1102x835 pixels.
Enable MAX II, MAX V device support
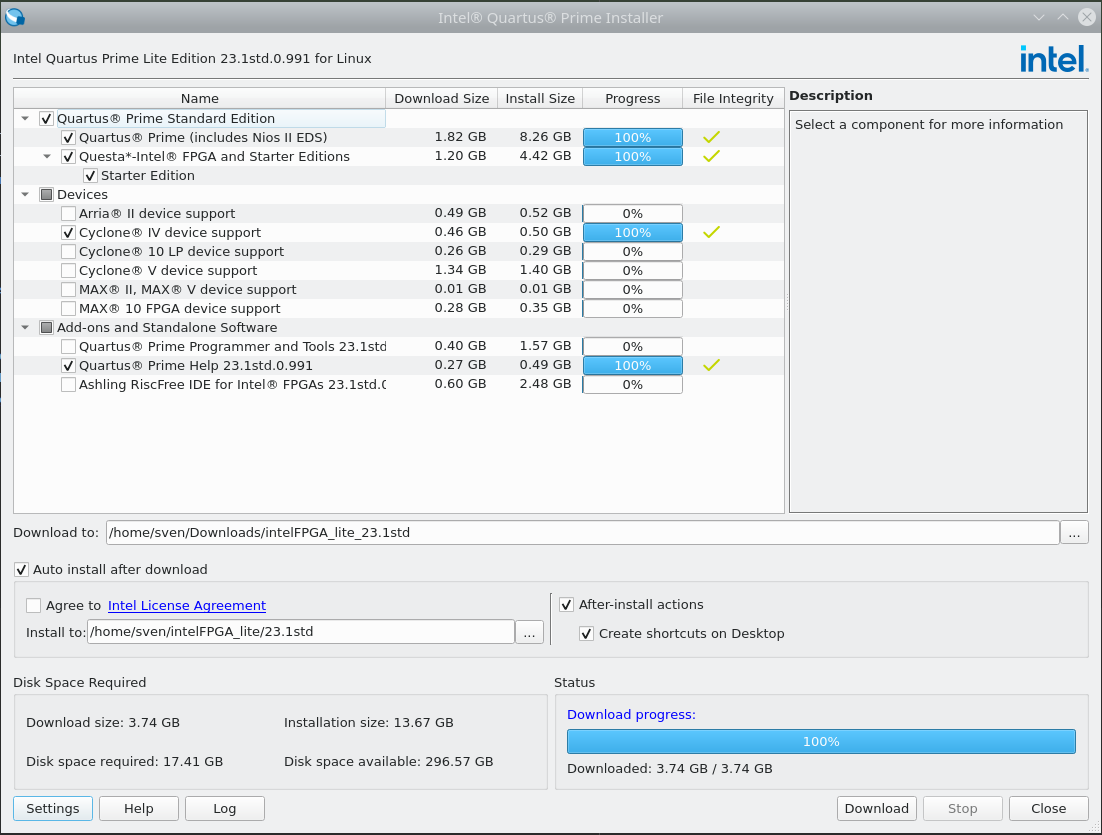[68, 290]
